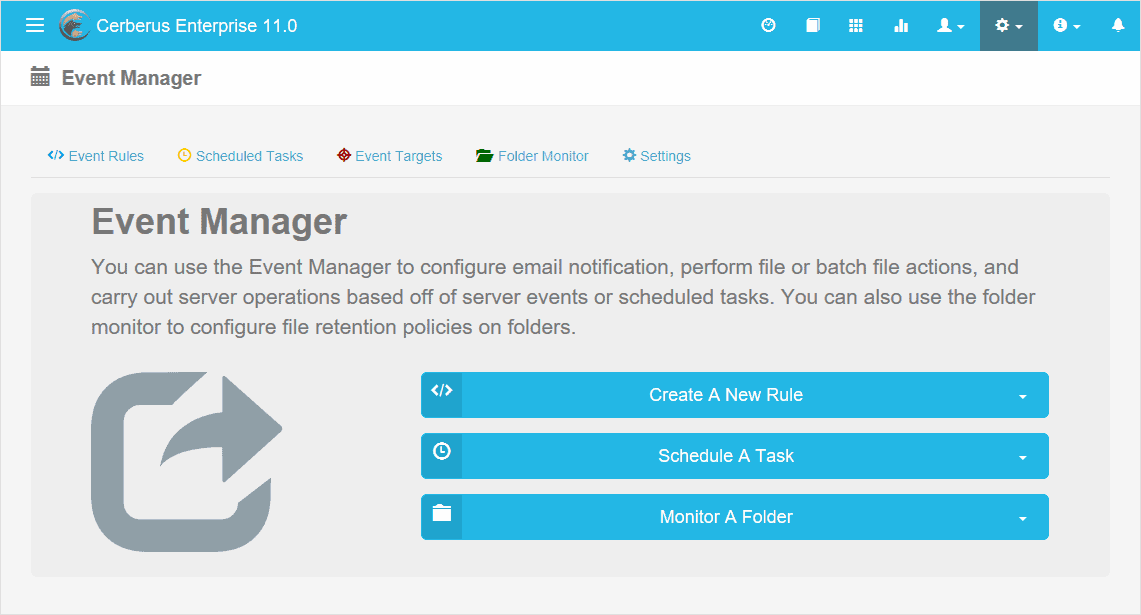This screenshot has width=1141, height=615.
Task: Select the code icon on Create A New Rule
Action: pos(441,394)
